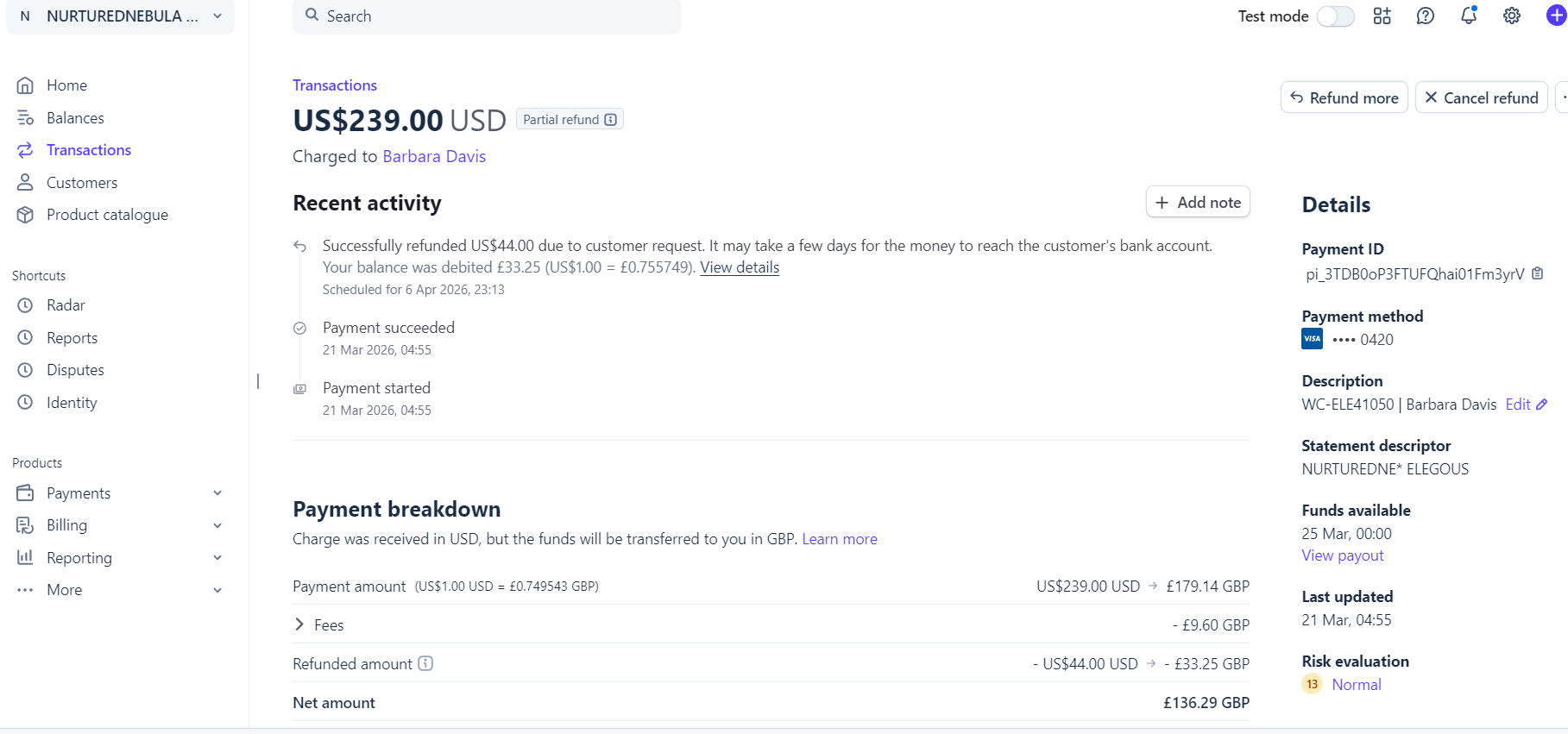Open the help question mark icon
This screenshot has width=1568, height=734.
click(1426, 16)
